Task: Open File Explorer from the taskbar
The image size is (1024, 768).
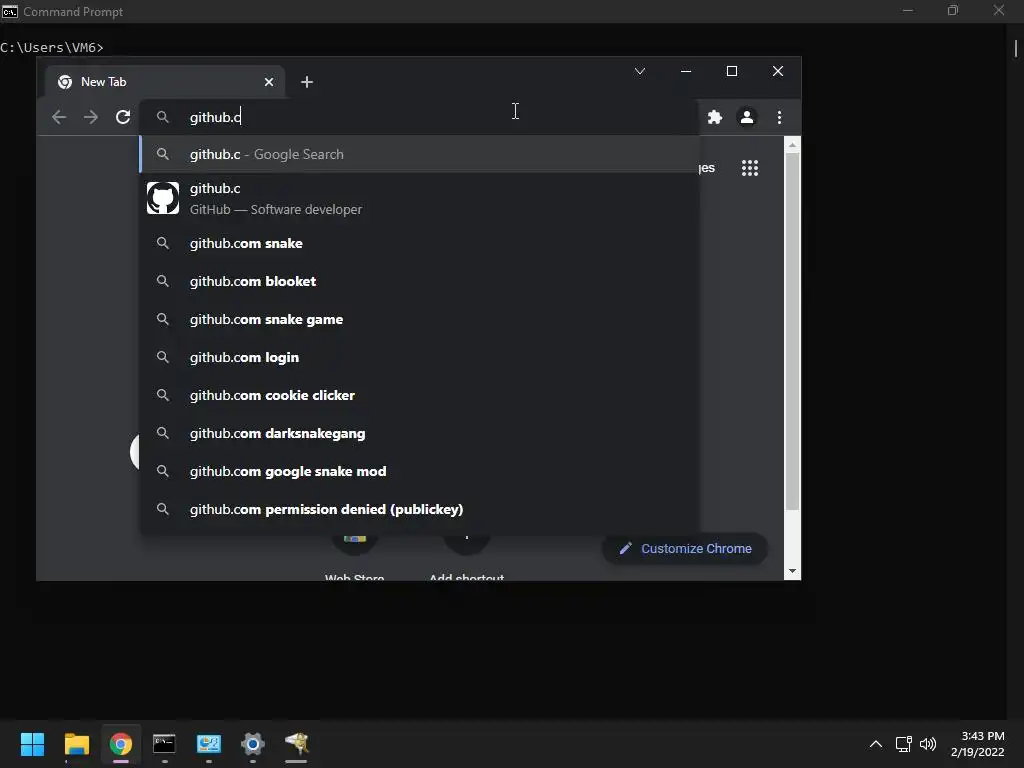Action: tap(76, 744)
